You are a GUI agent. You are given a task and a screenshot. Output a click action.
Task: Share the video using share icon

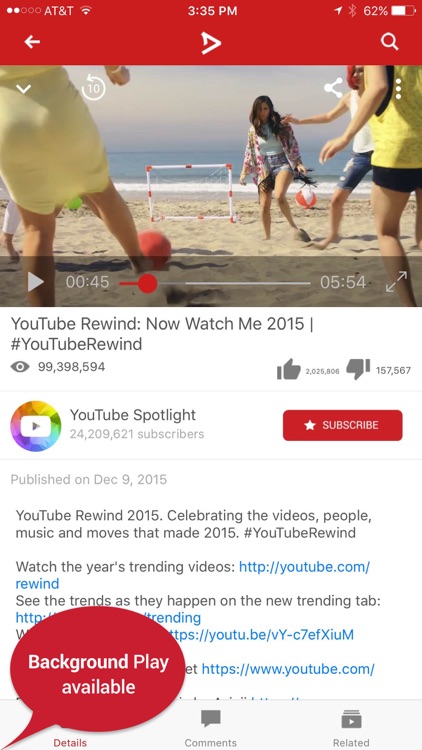pos(333,88)
